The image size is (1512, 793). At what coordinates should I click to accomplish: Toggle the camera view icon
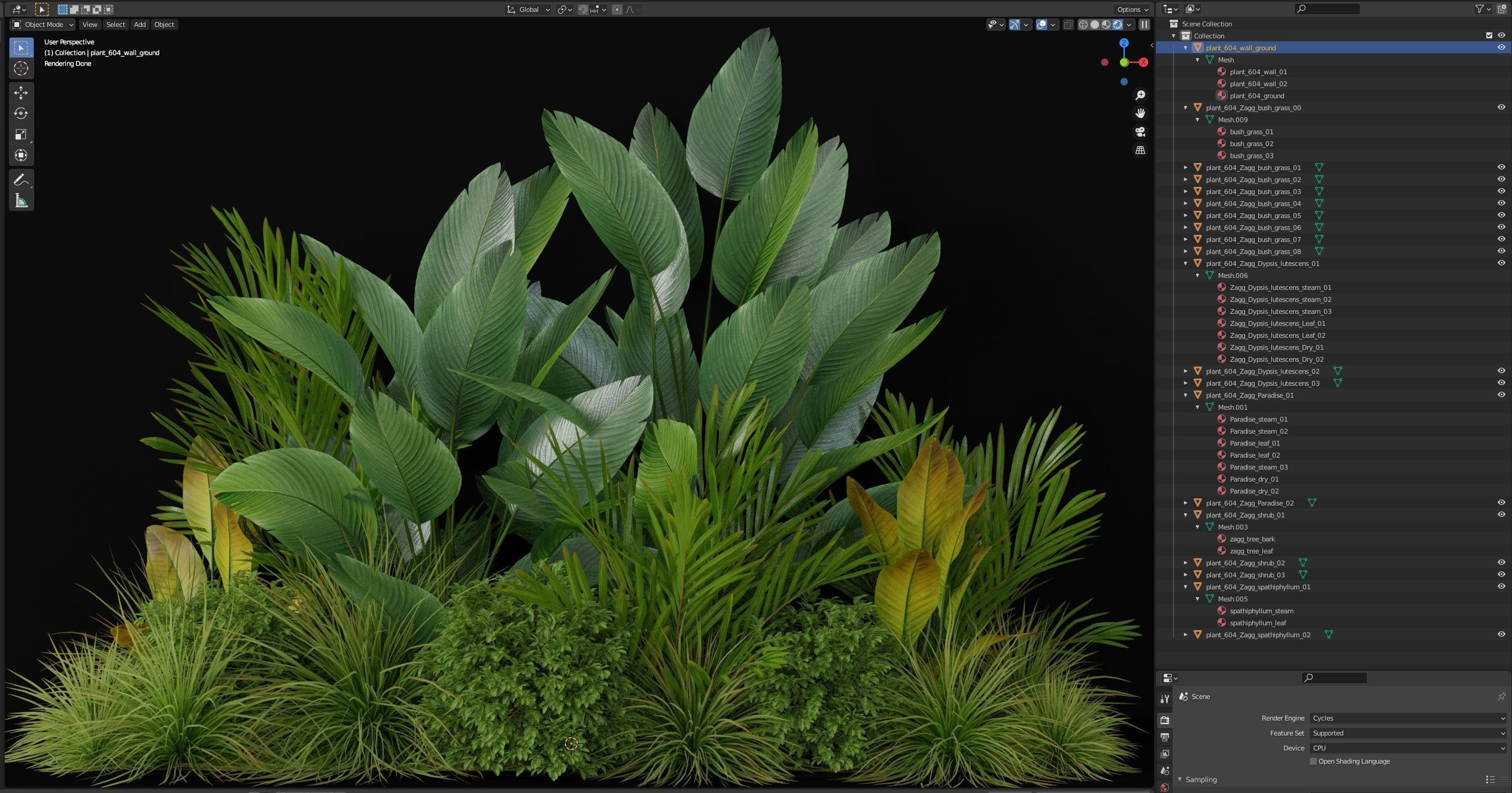tap(1140, 132)
